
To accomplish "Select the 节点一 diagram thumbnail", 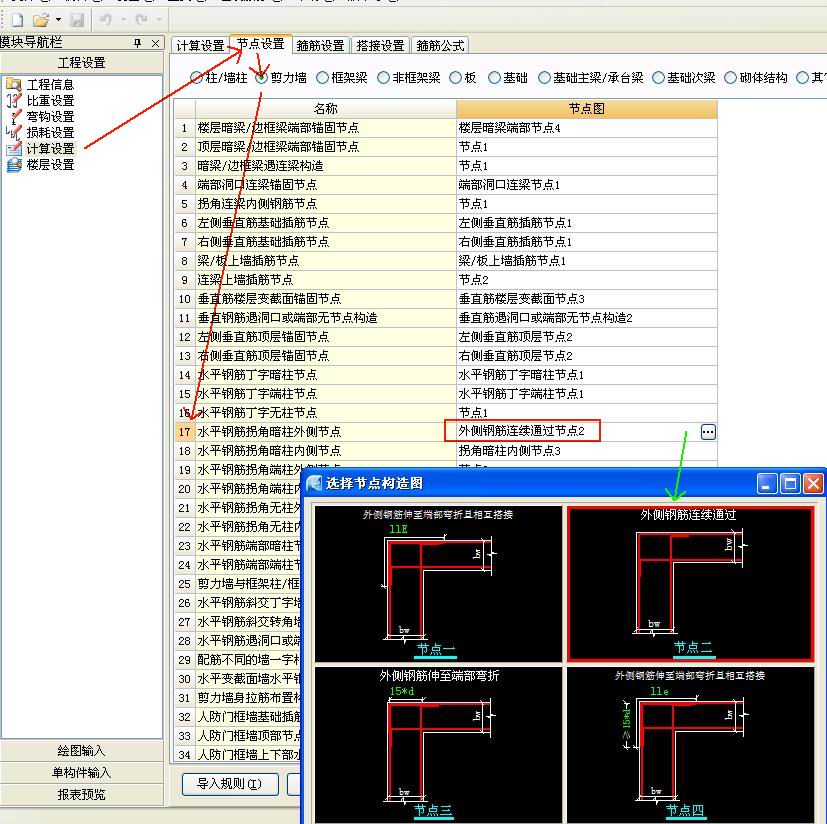I will [x=438, y=583].
